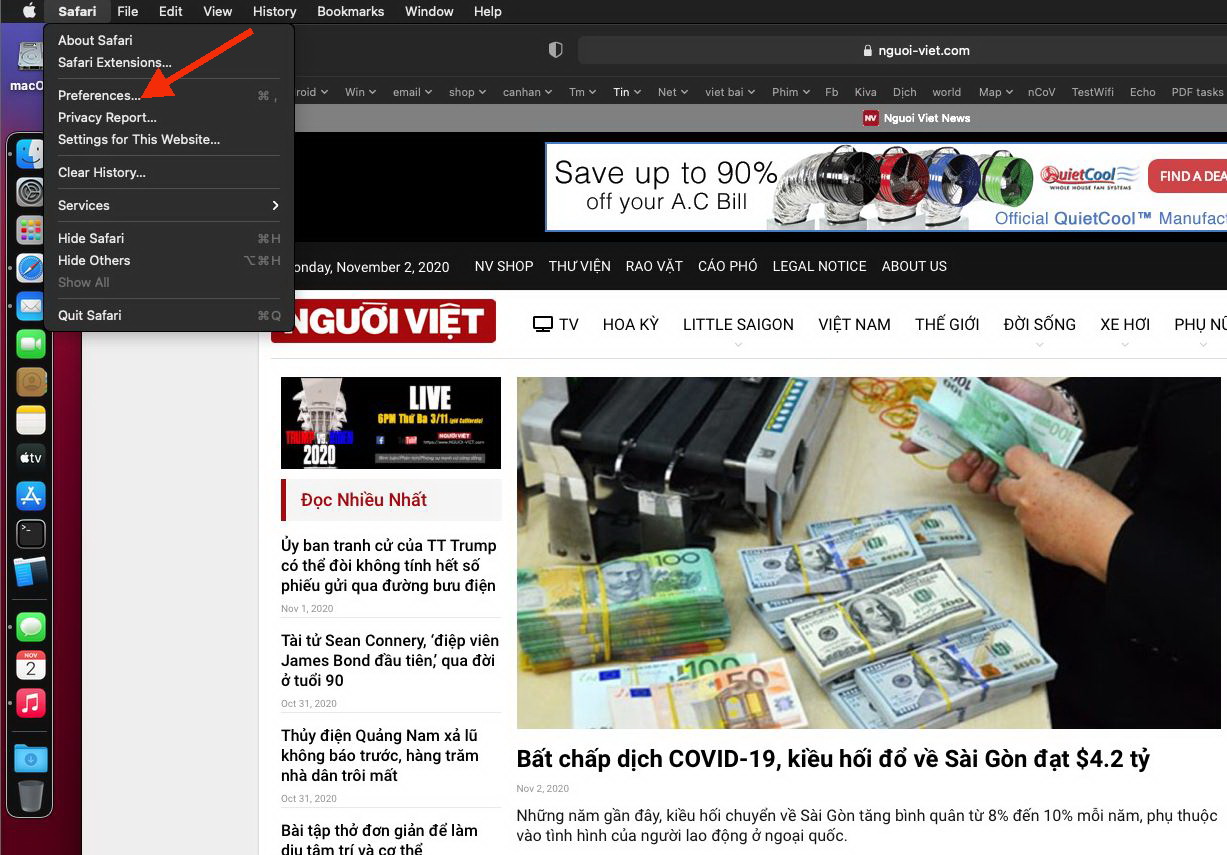The width and height of the screenshot is (1227, 855).
Task: Open the LITTLE SAIGON section link
Action: (x=738, y=324)
